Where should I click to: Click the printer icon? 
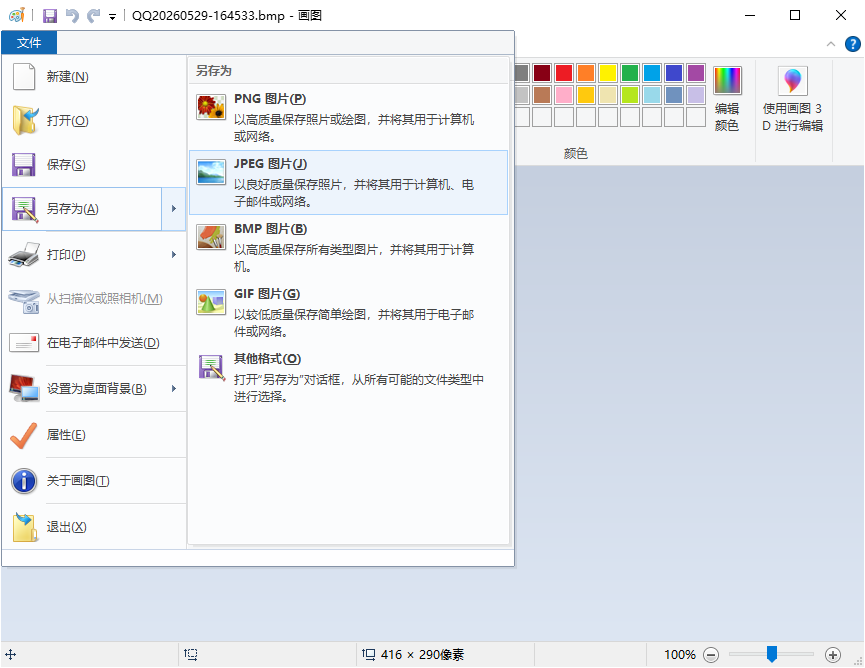[x=24, y=254]
